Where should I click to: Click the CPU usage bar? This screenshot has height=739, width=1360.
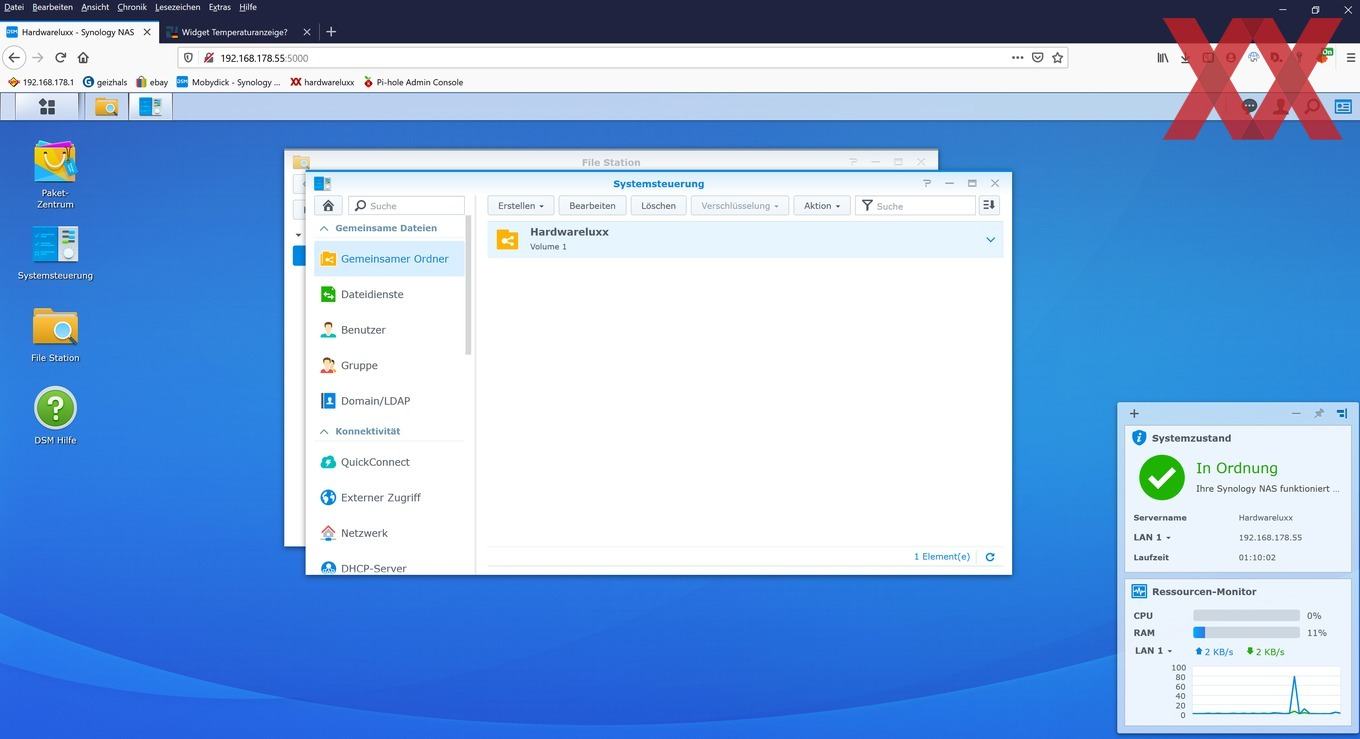tap(1246, 616)
